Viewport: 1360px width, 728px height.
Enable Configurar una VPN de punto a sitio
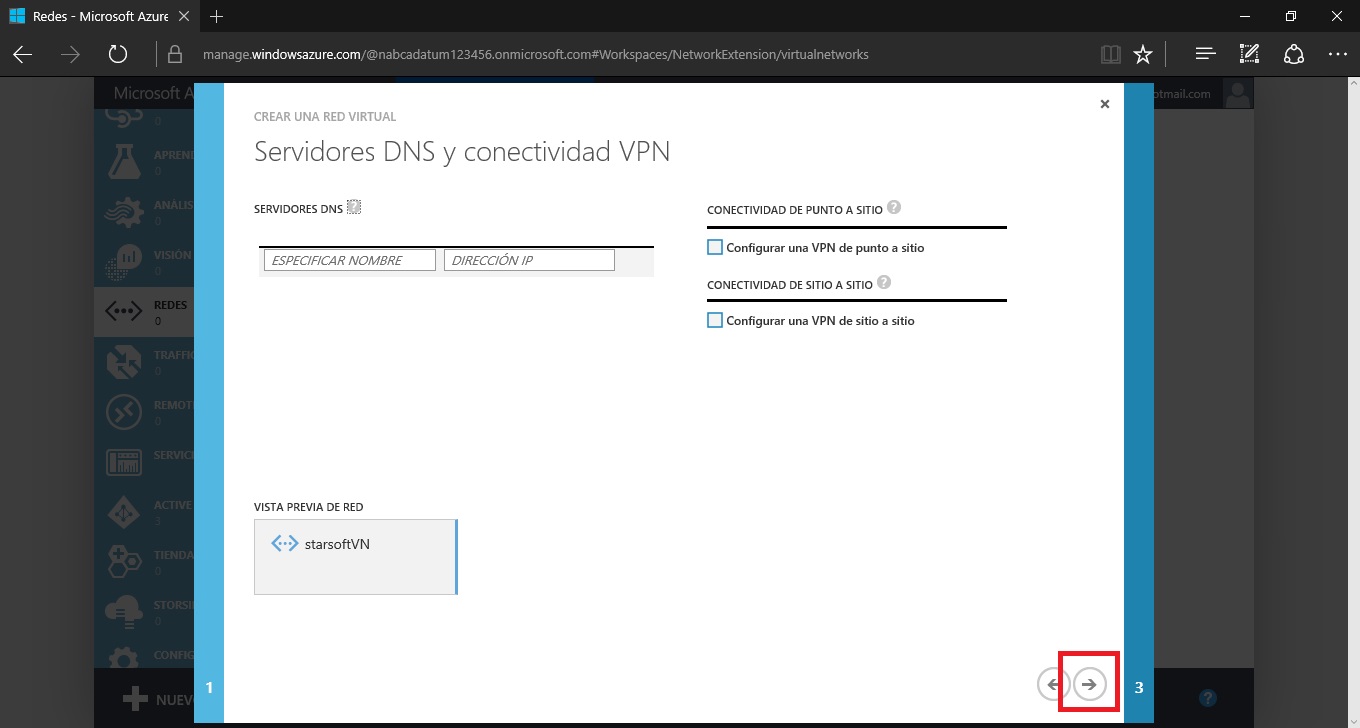(x=714, y=247)
